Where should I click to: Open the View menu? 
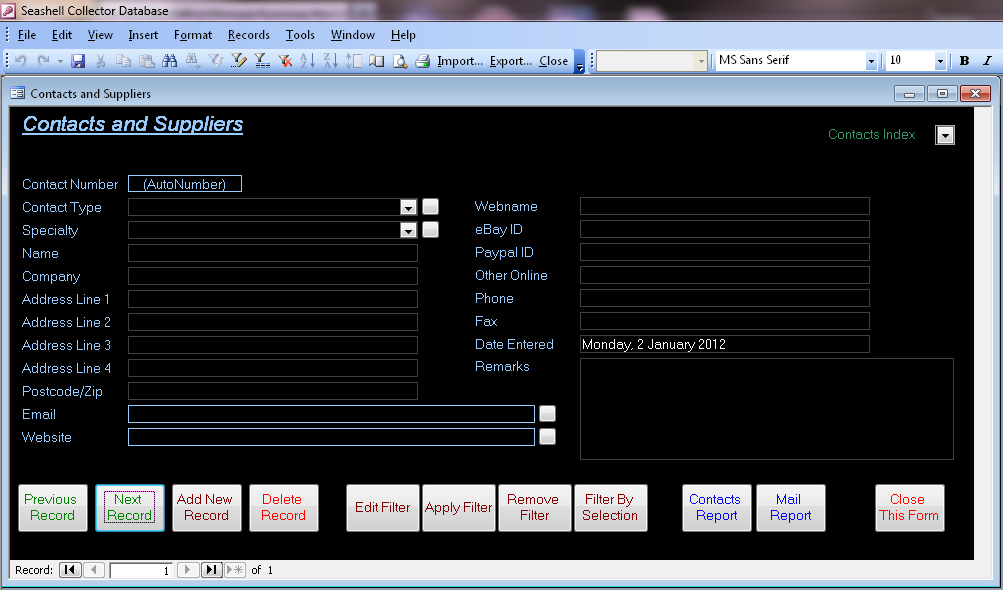(100, 35)
